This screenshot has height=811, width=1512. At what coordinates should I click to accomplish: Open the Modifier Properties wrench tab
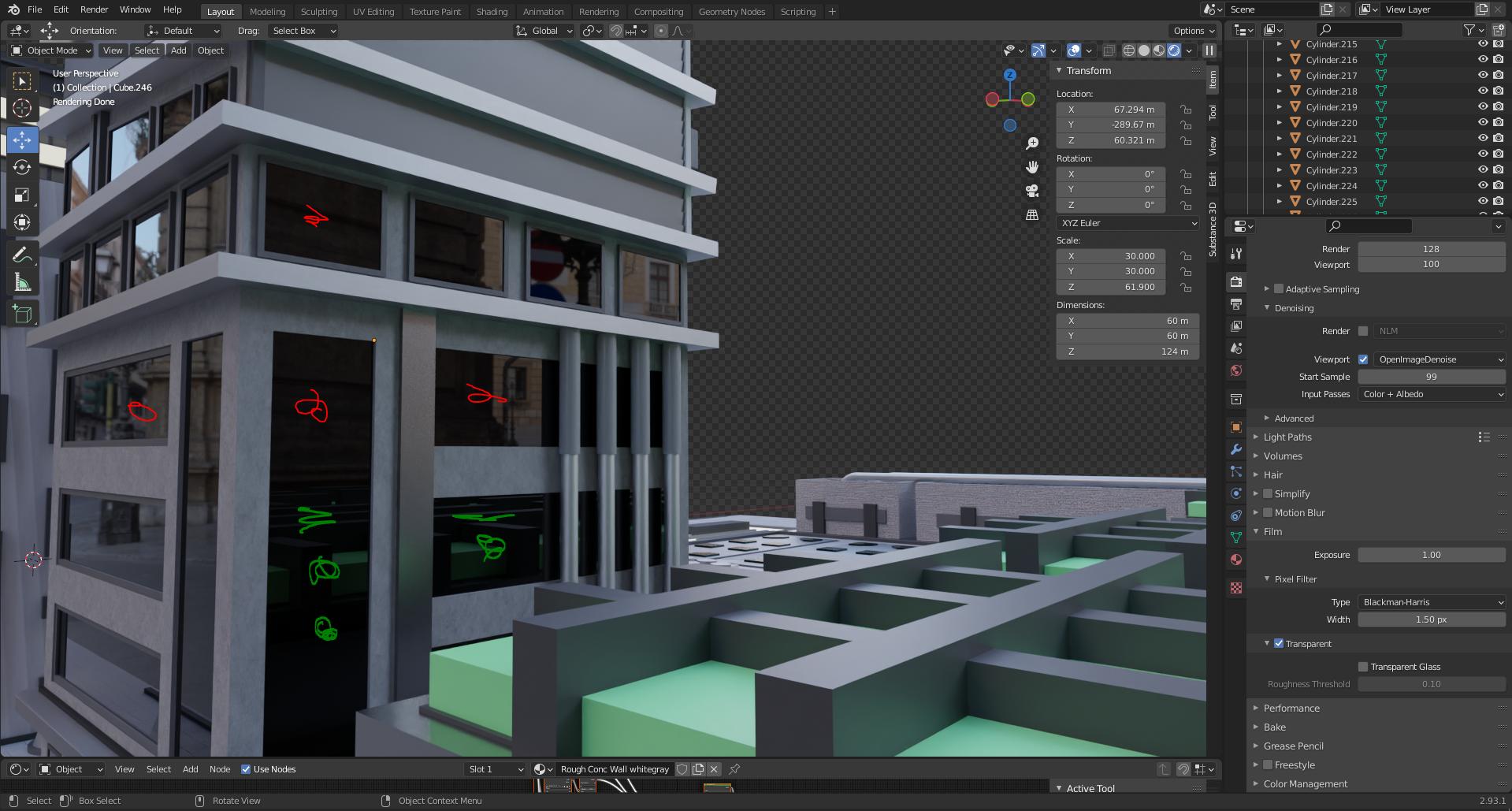coord(1235,448)
